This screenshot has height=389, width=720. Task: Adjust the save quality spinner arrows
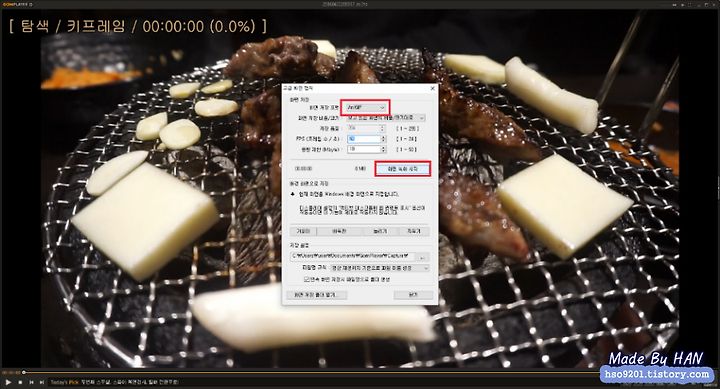383,128
